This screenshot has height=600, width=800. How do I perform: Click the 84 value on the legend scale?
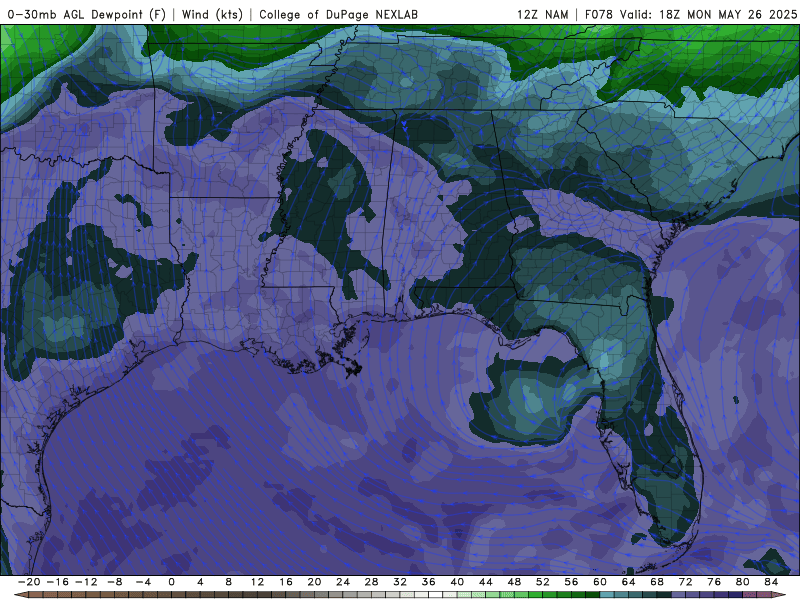click(771, 582)
